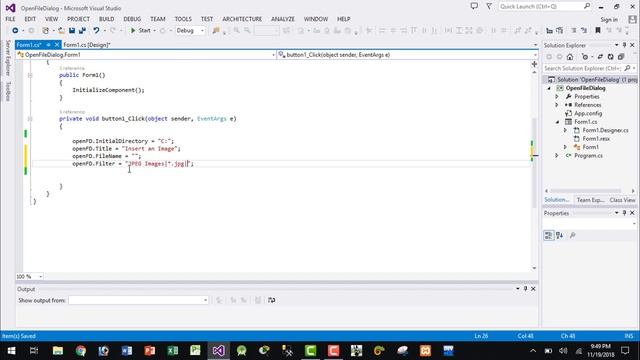Undo the last edit with Undo icon

pyautogui.click(x=96, y=31)
